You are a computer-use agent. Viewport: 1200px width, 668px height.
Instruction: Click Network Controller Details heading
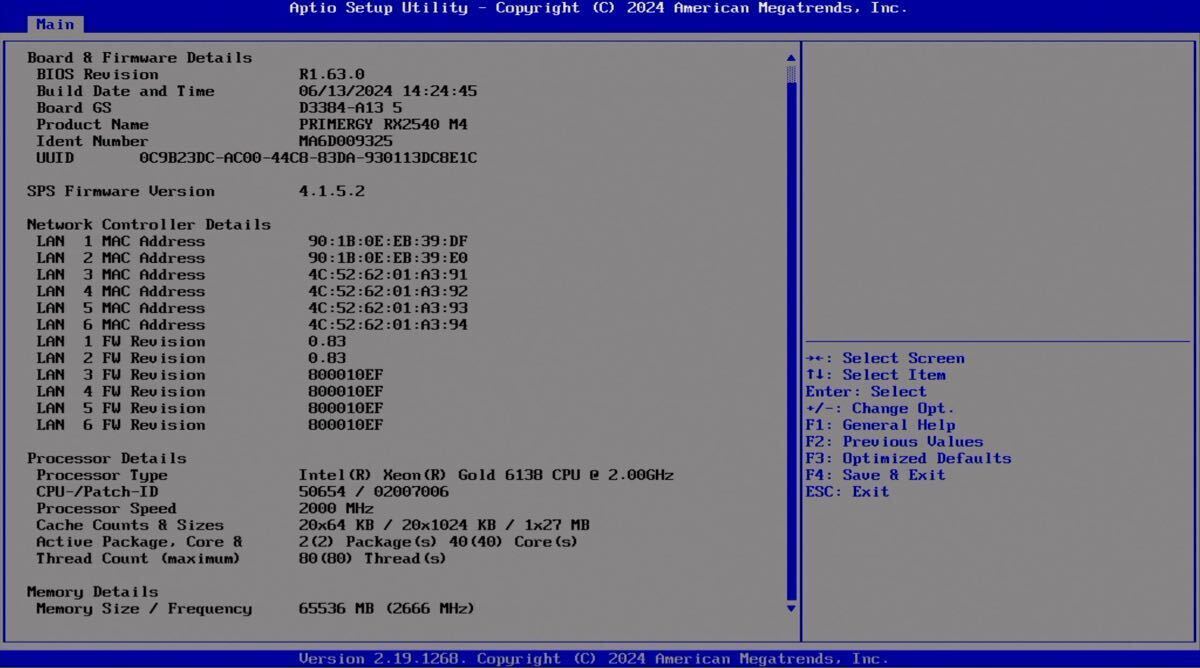click(x=149, y=225)
